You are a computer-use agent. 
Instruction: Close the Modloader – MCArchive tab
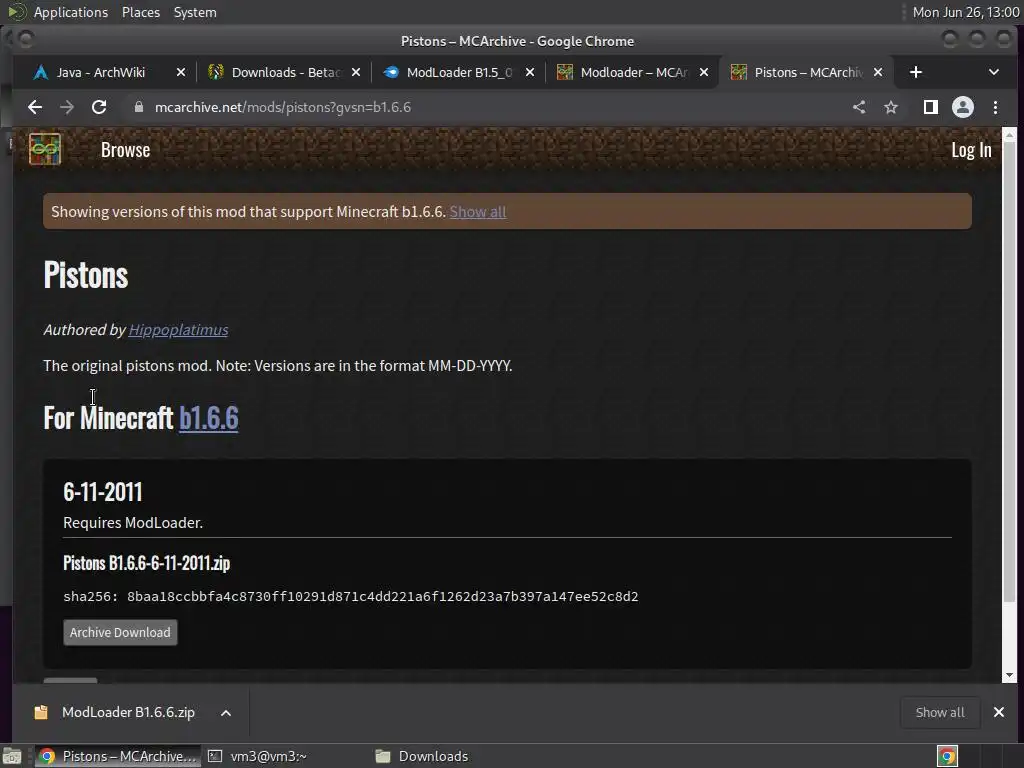(704, 72)
